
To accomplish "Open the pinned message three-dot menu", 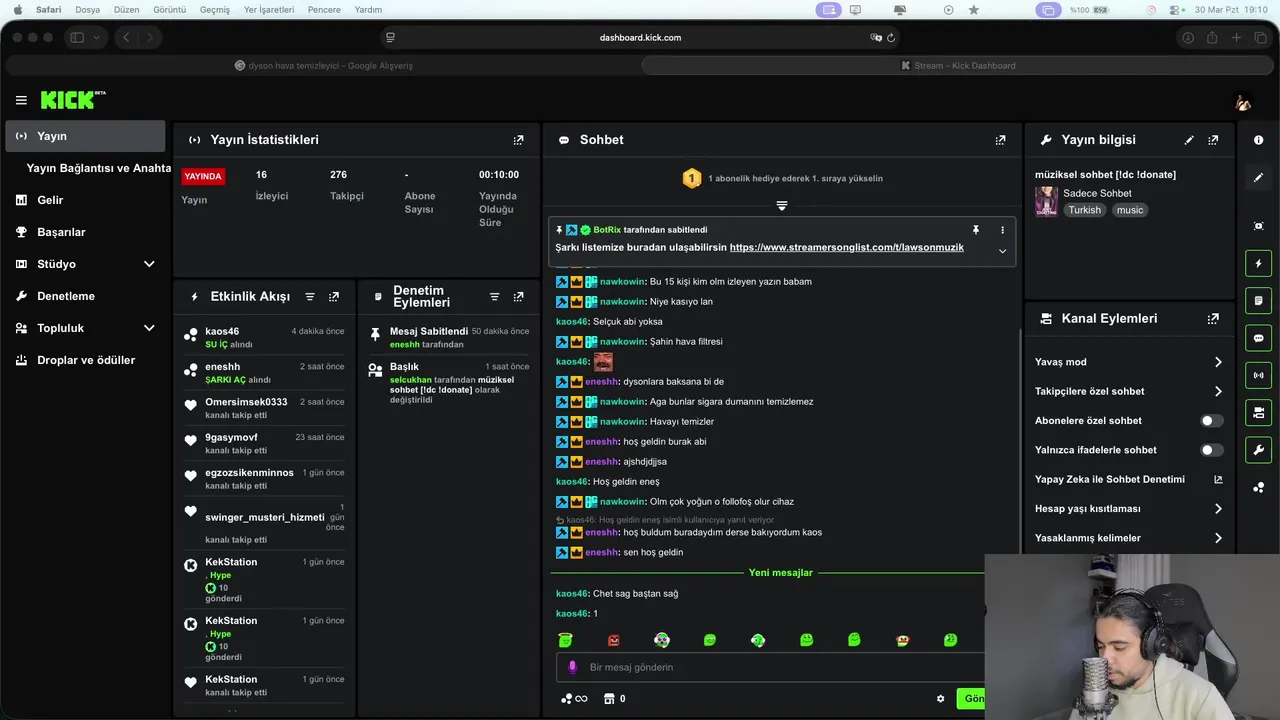I will point(1002,230).
